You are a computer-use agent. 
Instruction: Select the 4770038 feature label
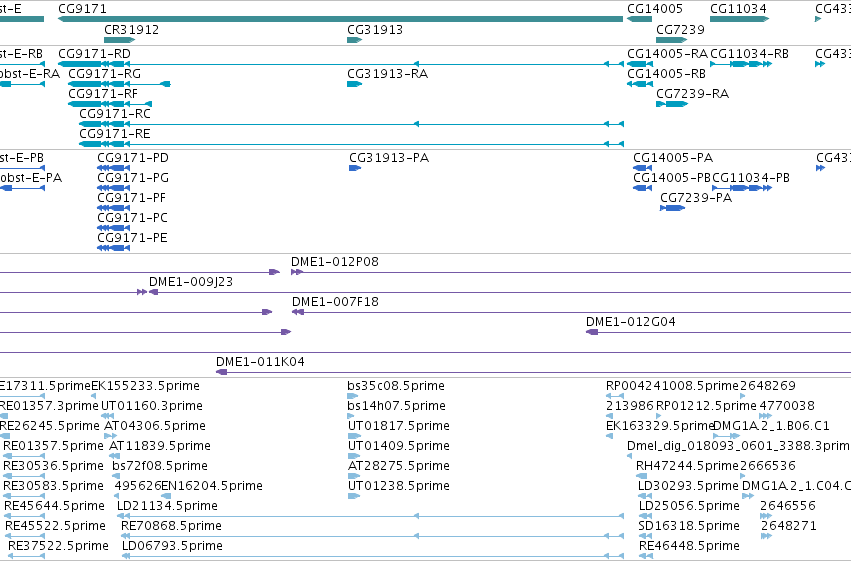point(787,406)
